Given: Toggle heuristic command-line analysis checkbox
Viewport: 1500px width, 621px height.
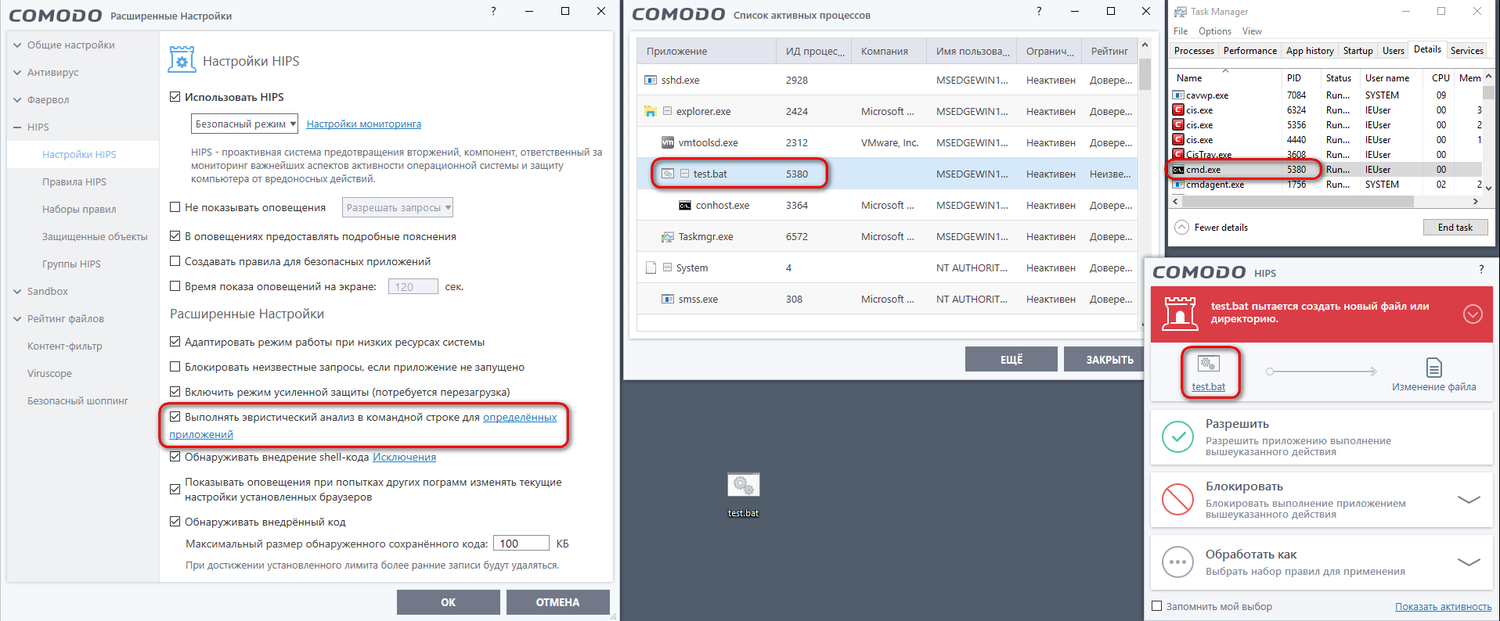Looking at the screenshot, I should tap(176, 417).
